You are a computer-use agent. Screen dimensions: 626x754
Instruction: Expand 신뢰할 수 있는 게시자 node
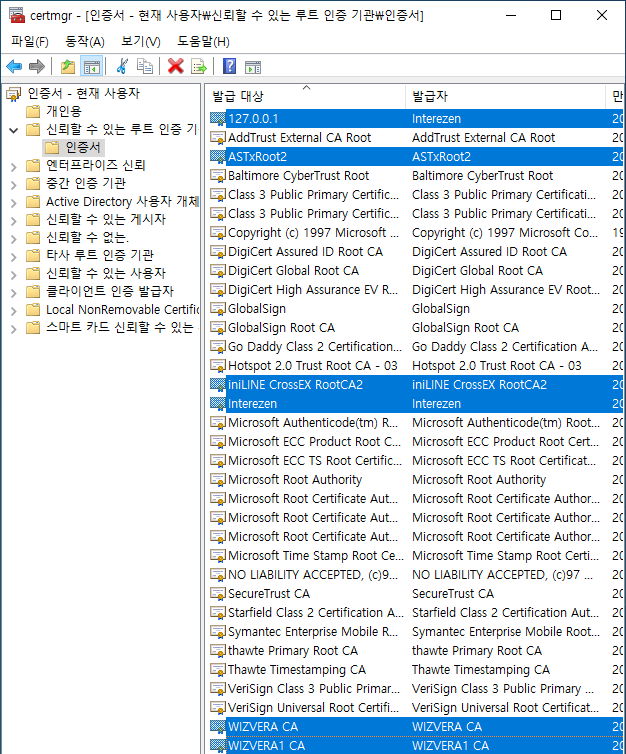13,221
